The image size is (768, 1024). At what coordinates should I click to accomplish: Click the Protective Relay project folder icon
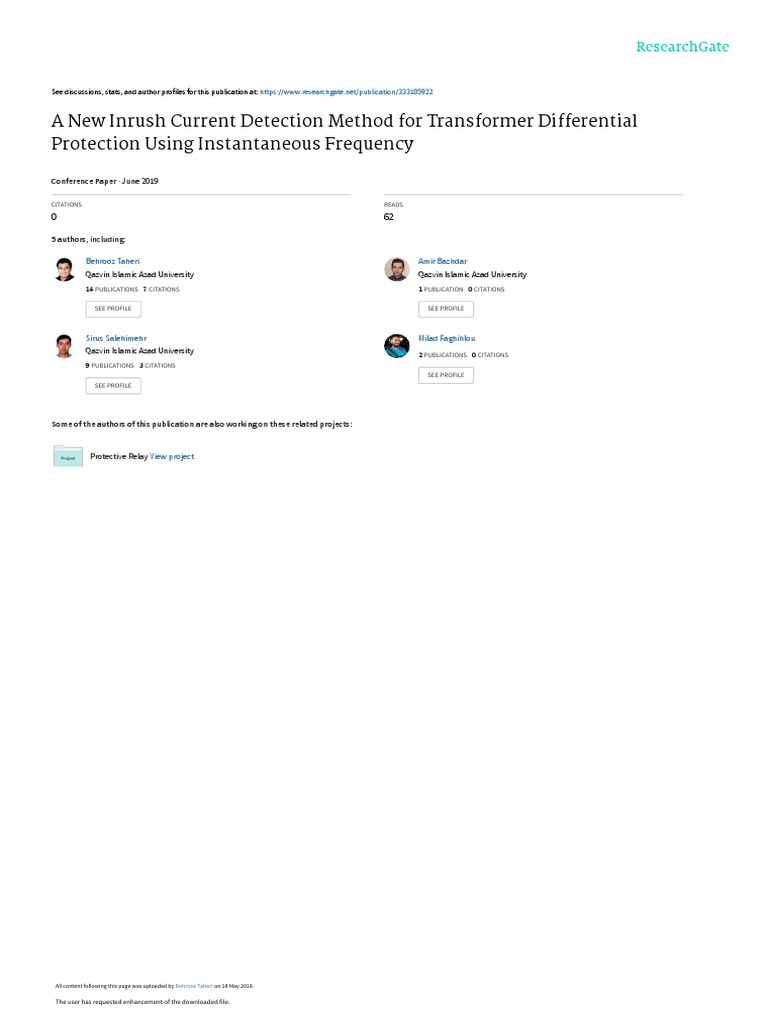(68, 456)
